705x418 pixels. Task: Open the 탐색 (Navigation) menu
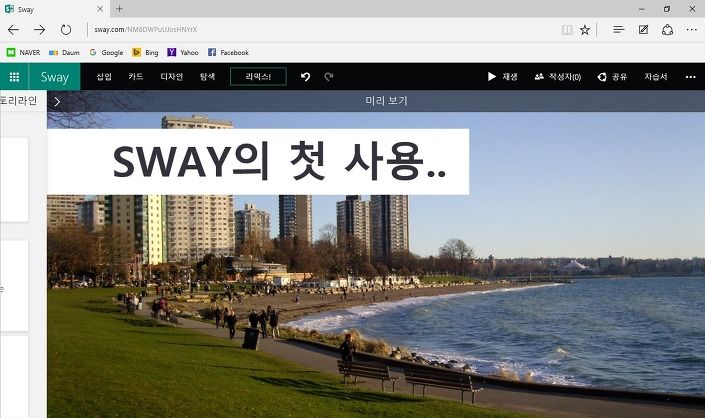[207, 77]
